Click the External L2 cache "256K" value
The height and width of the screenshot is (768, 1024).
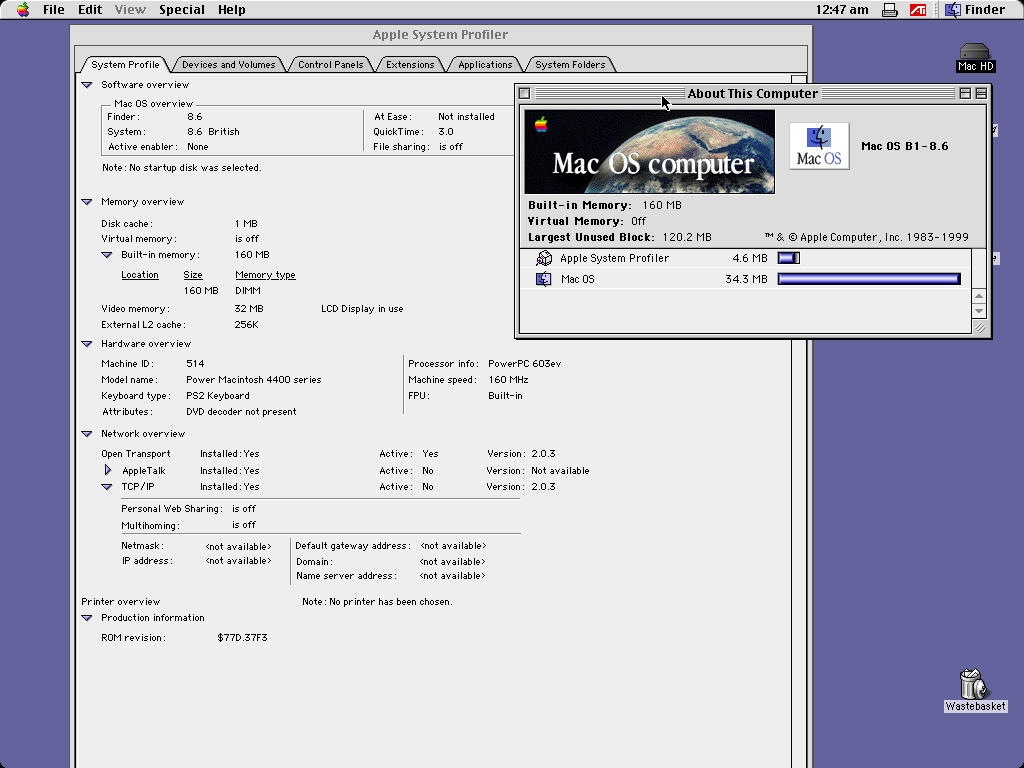[x=246, y=325]
